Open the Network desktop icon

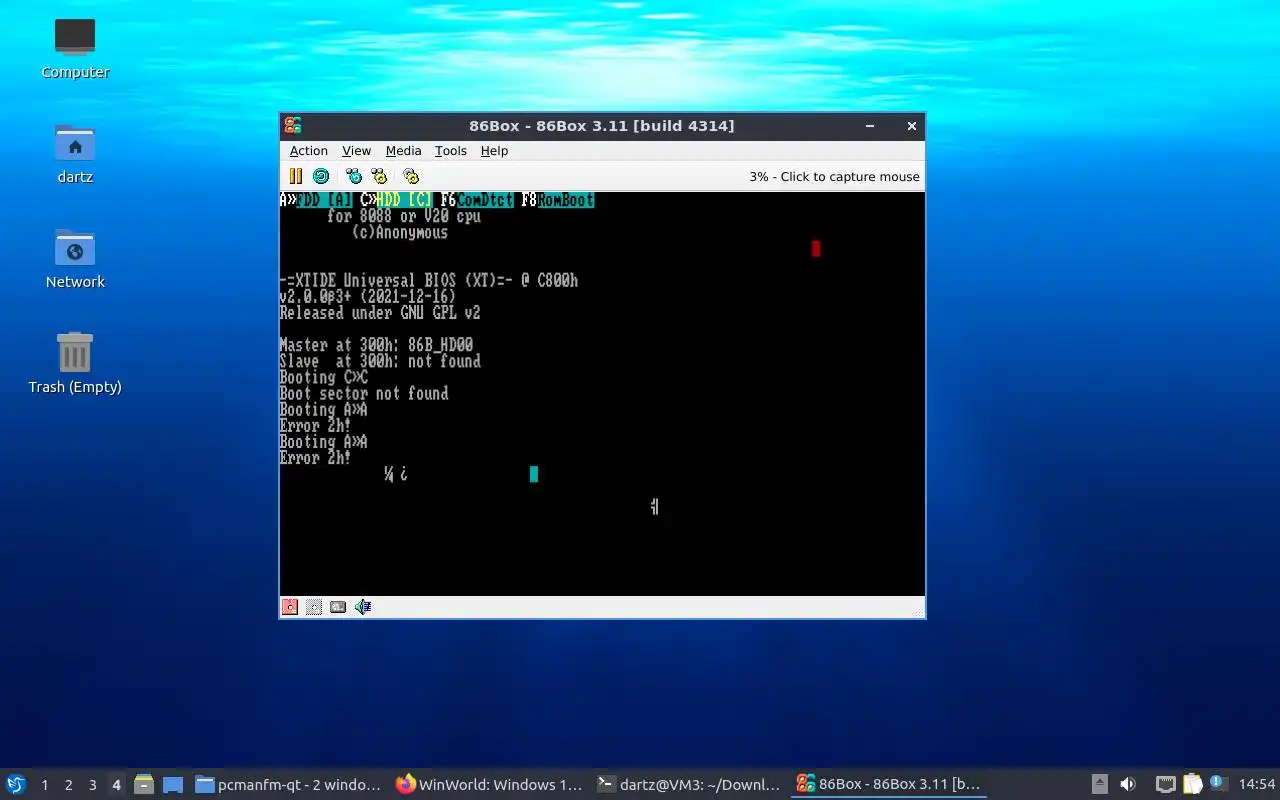tap(75, 258)
